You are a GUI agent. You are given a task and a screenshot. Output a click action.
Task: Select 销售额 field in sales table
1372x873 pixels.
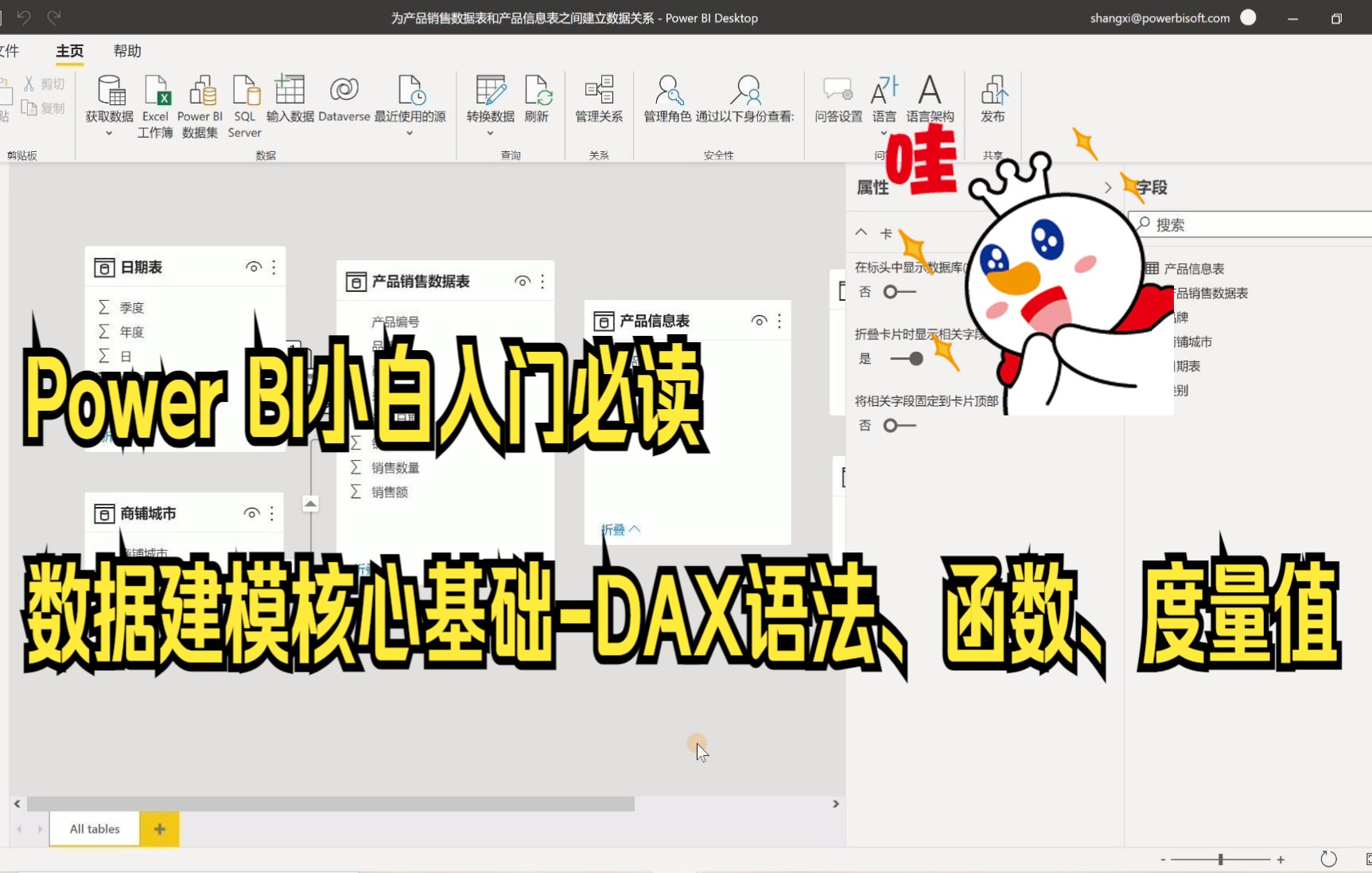click(390, 492)
